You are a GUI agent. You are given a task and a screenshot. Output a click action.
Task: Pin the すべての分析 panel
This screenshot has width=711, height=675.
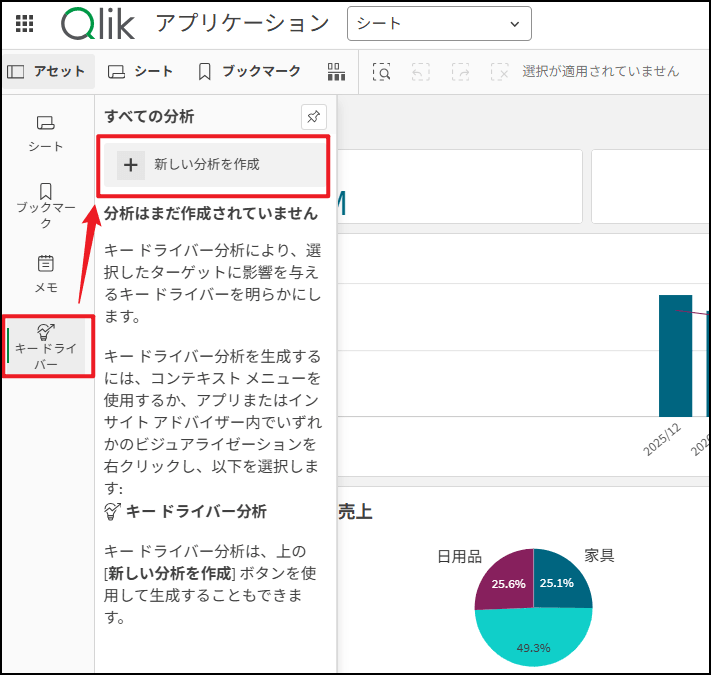click(x=313, y=117)
